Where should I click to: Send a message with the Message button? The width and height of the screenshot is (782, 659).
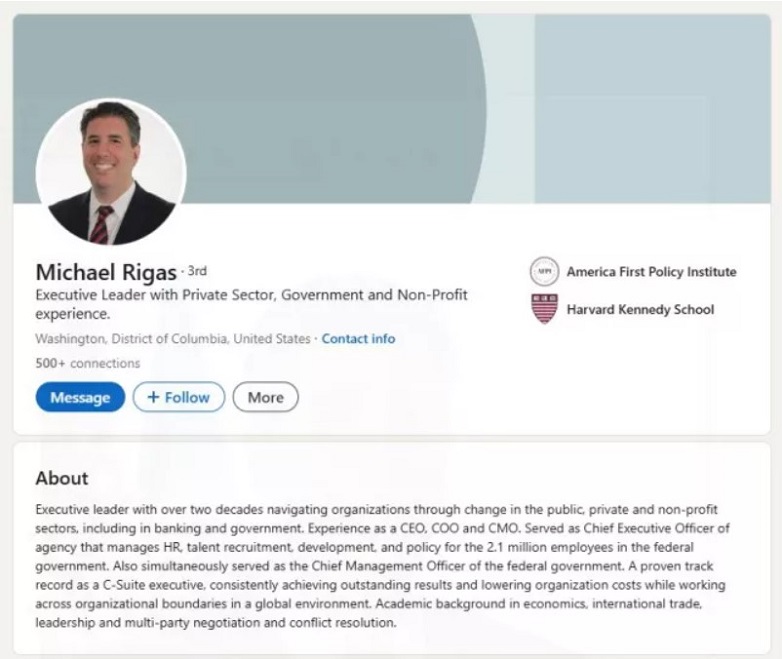(80, 397)
